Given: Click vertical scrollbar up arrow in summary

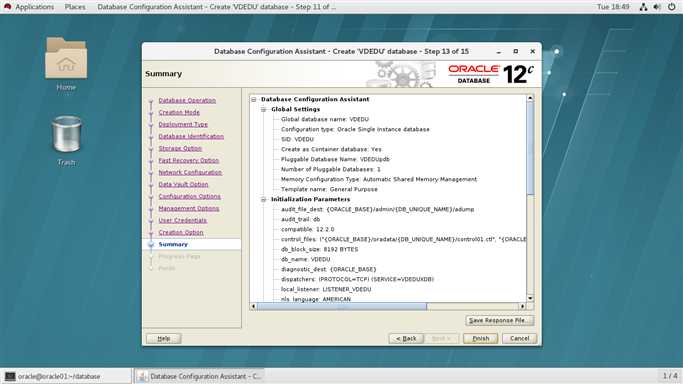Looking at the screenshot, I should click(x=530, y=98).
